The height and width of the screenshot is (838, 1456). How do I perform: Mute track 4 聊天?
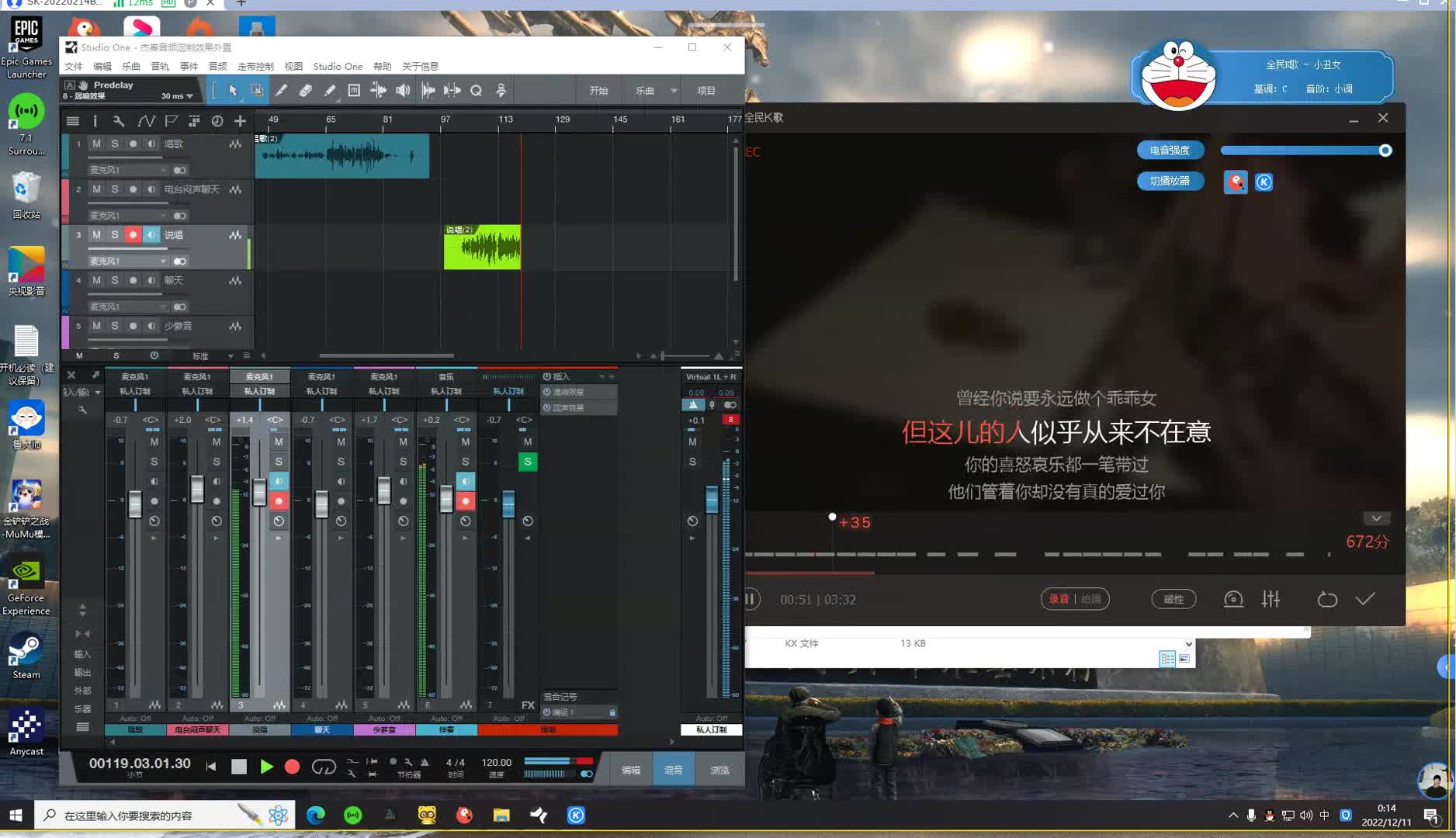click(96, 280)
